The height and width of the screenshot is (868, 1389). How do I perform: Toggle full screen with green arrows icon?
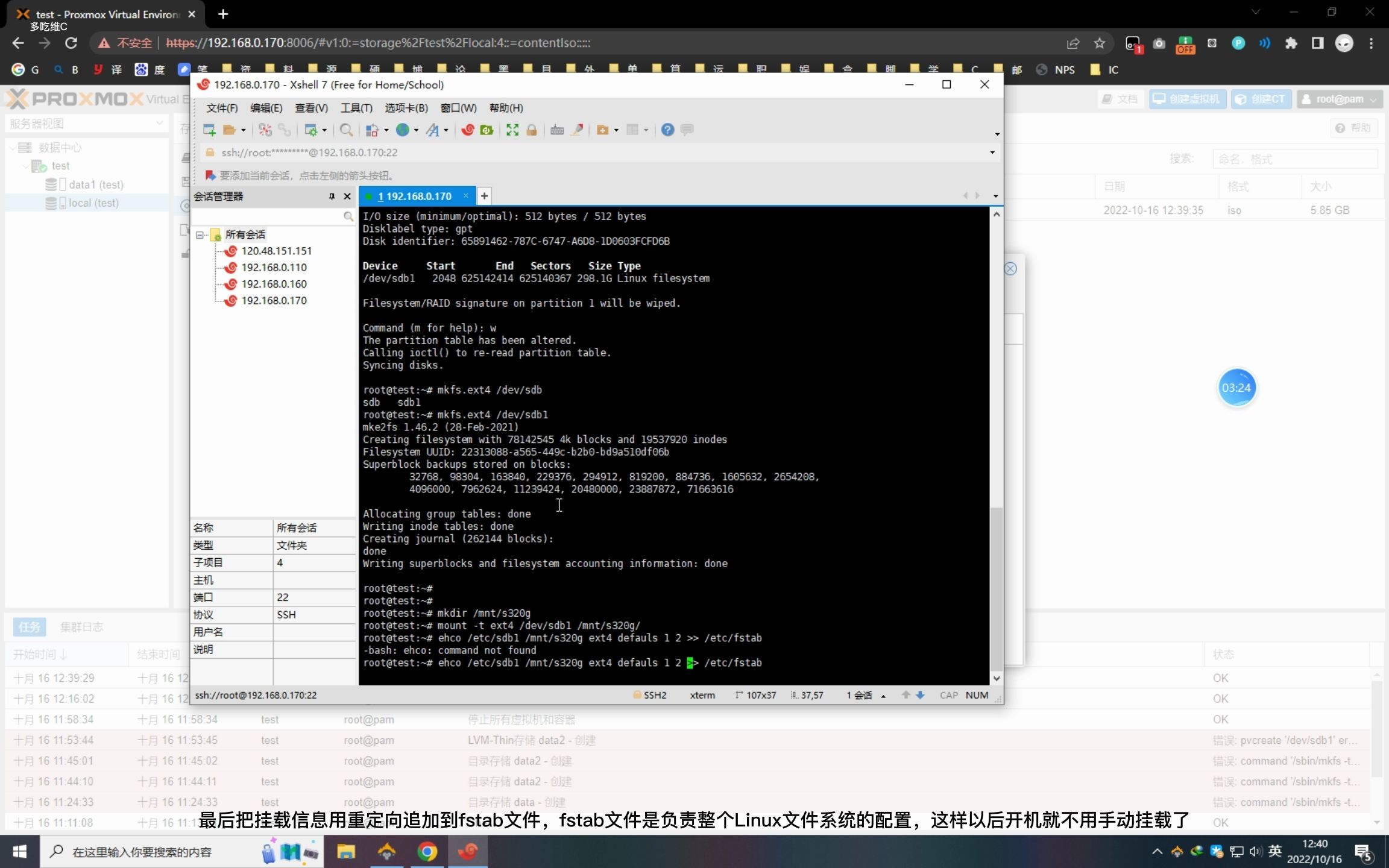coord(512,130)
